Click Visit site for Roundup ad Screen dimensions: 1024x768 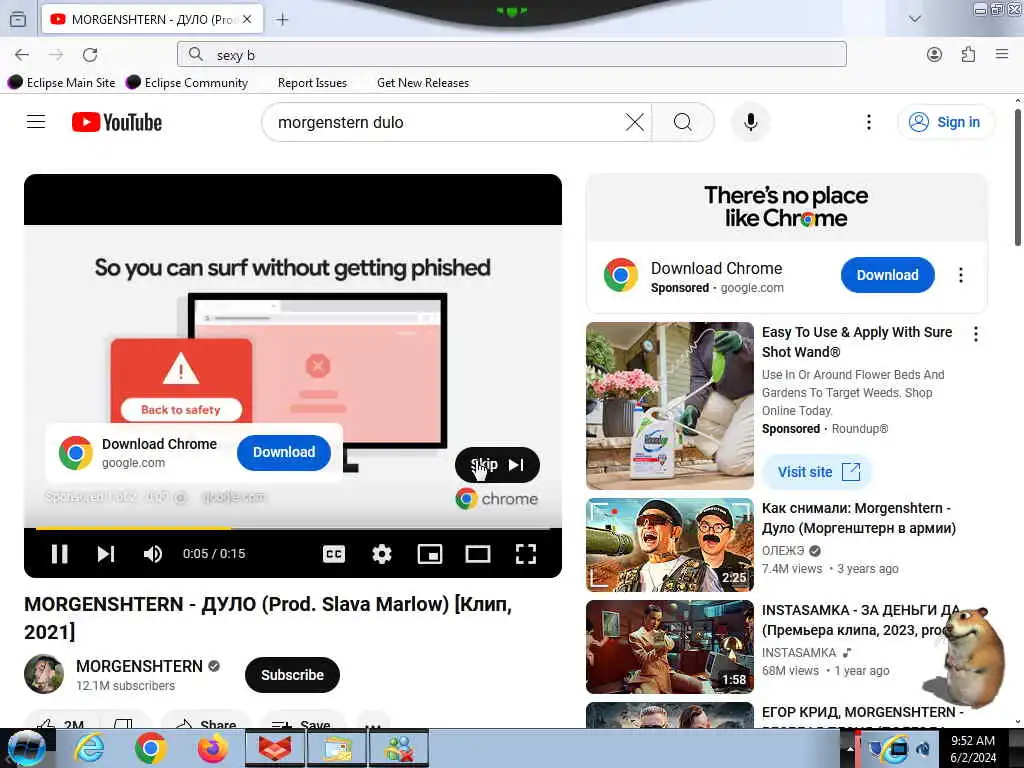818,472
